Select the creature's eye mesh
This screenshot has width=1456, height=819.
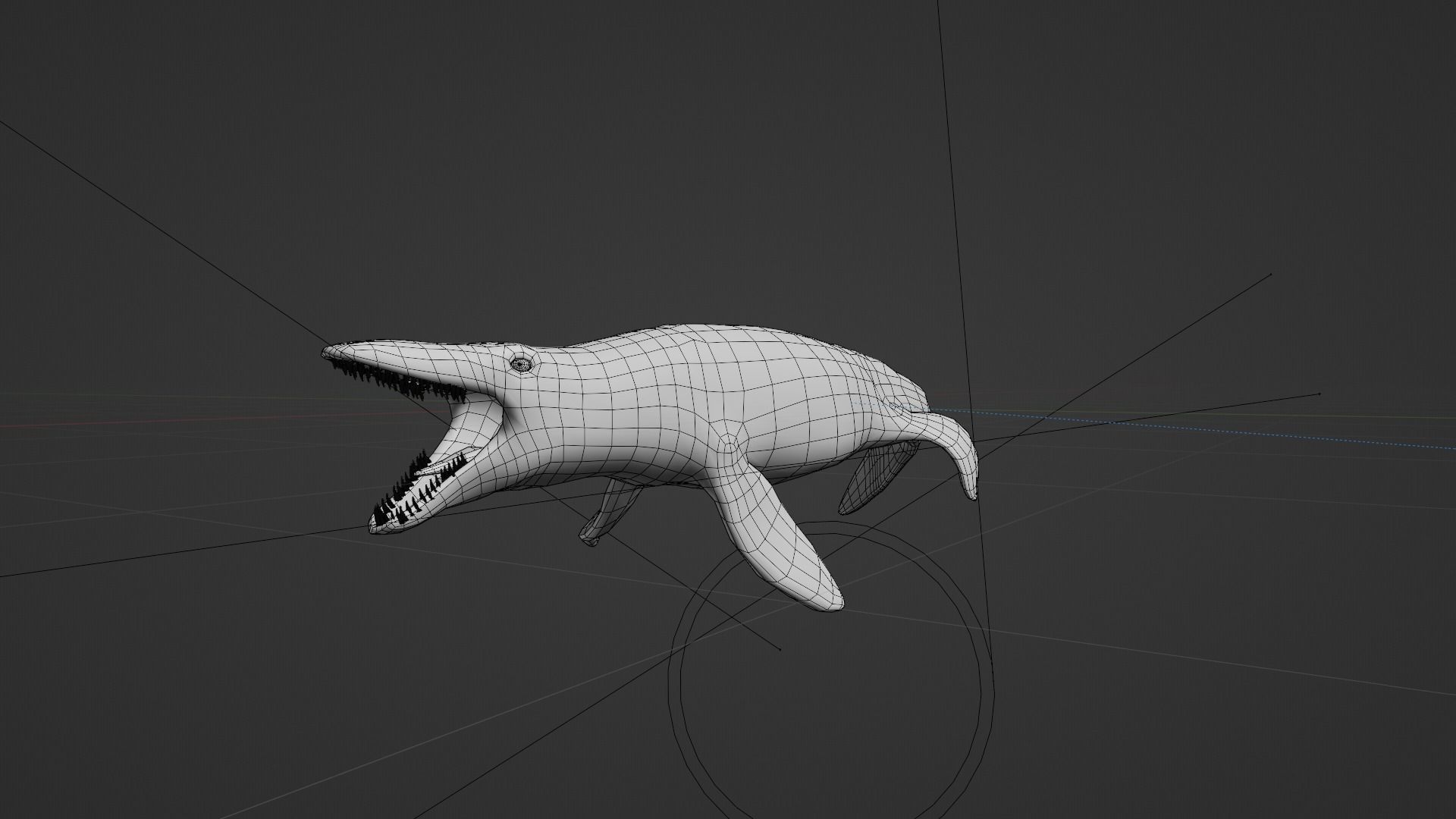(x=522, y=363)
